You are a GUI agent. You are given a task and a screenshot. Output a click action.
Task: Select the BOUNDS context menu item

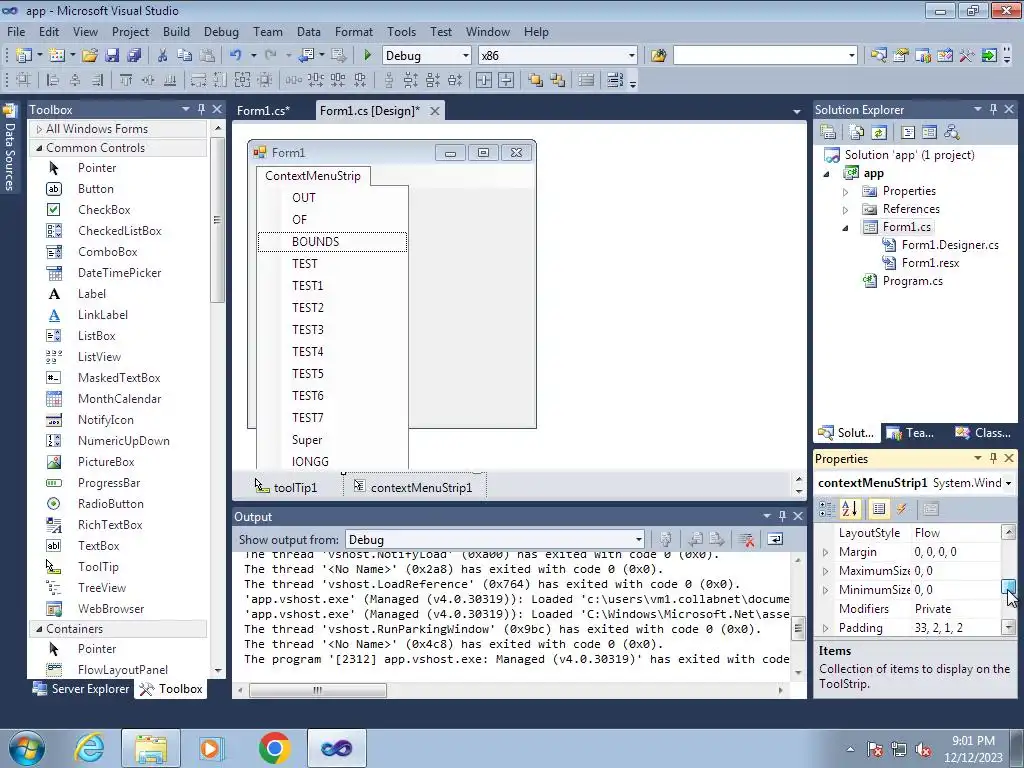tap(332, 242)
